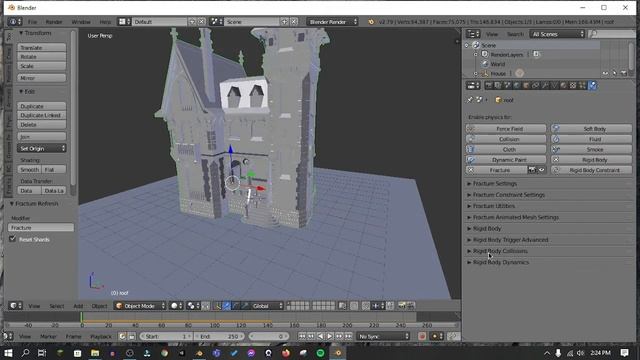Click the 3D viewport editor type icon

15,306
